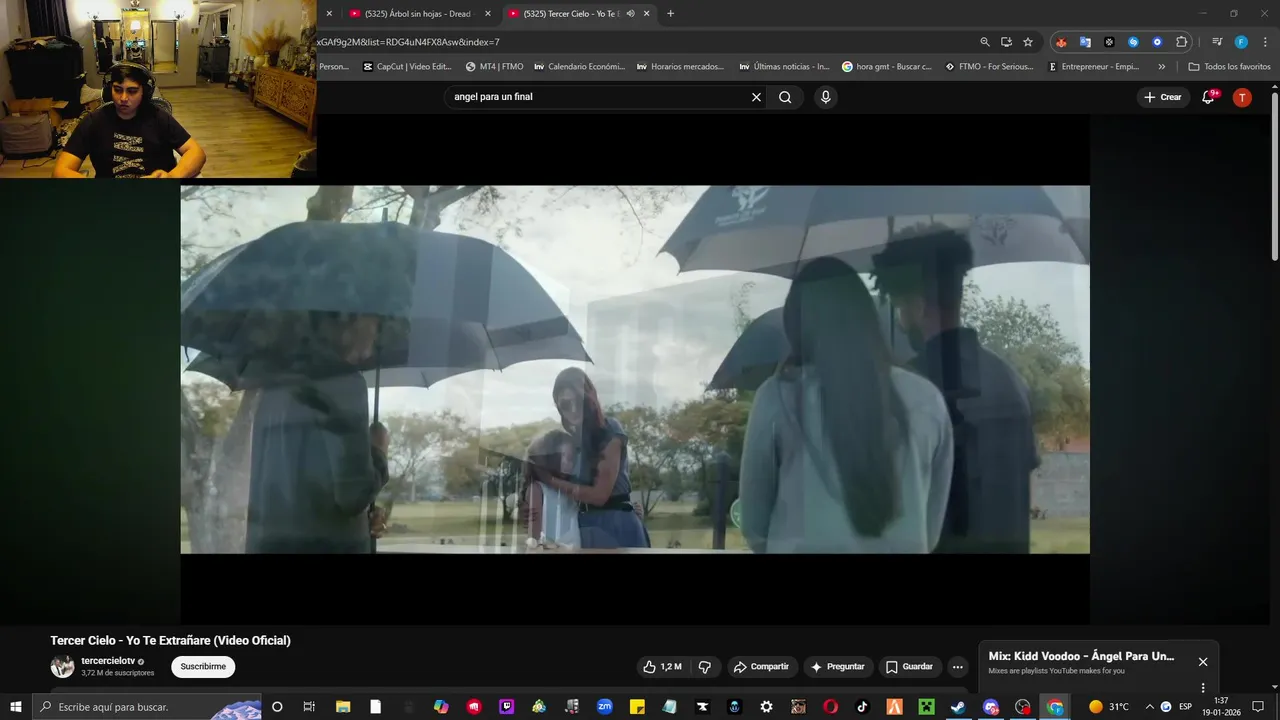1280x720 pixels.
Task: Open the CapCut Video Editor bookmark
Action: (x=407, y=67)
